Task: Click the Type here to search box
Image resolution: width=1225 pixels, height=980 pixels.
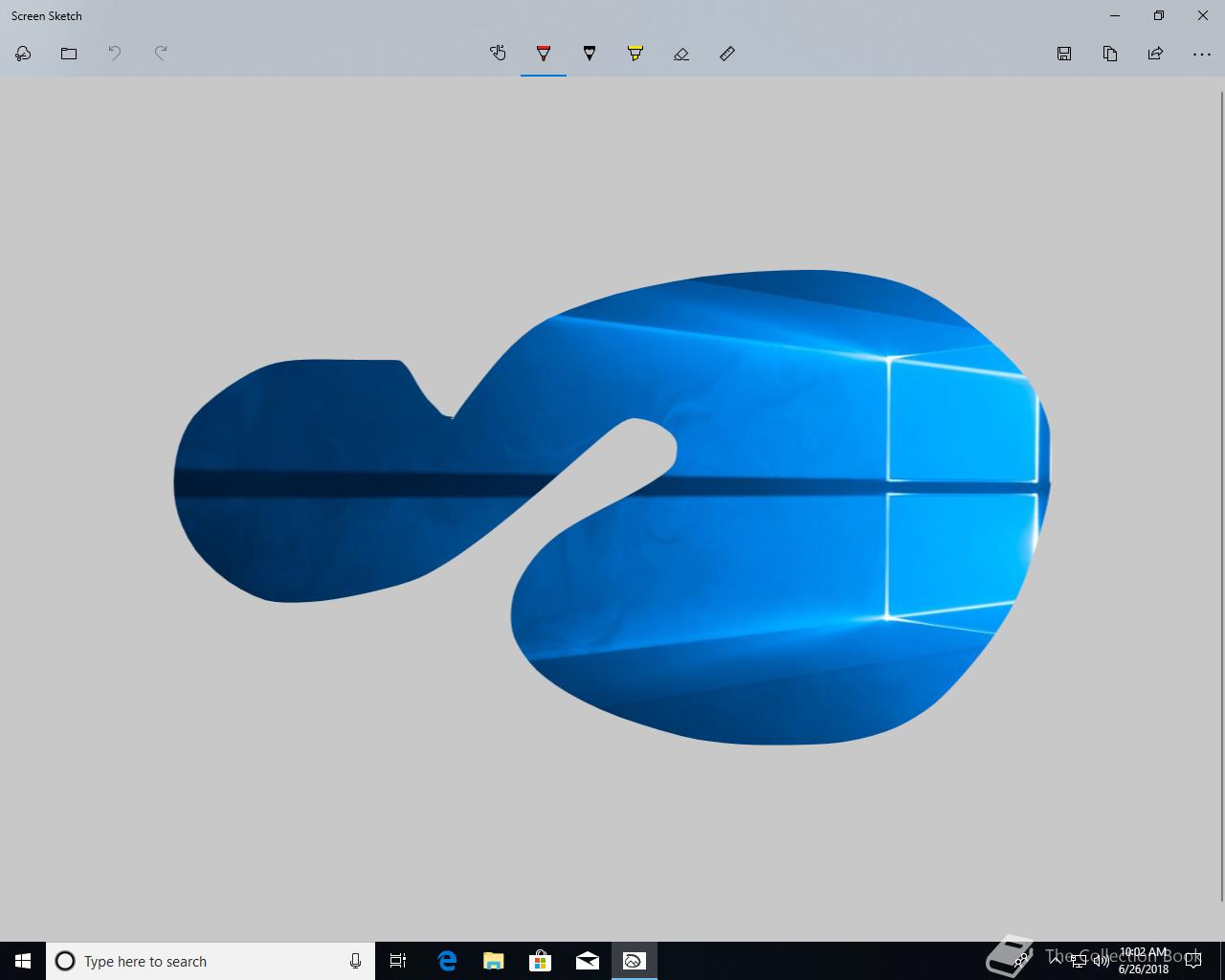Action: click(x=211, y=961)
